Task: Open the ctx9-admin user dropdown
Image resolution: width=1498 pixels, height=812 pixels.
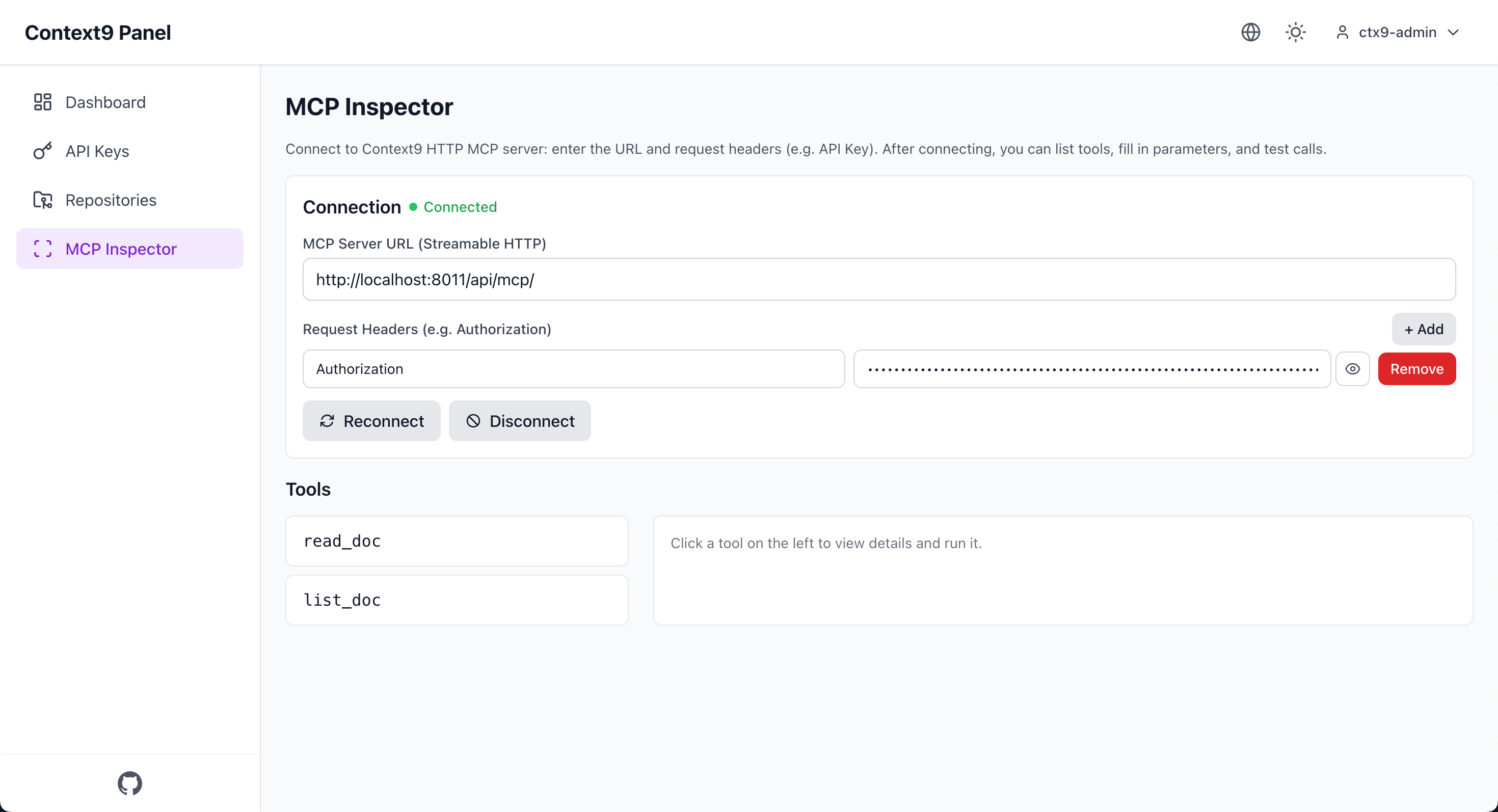Action: (1398, 32)
